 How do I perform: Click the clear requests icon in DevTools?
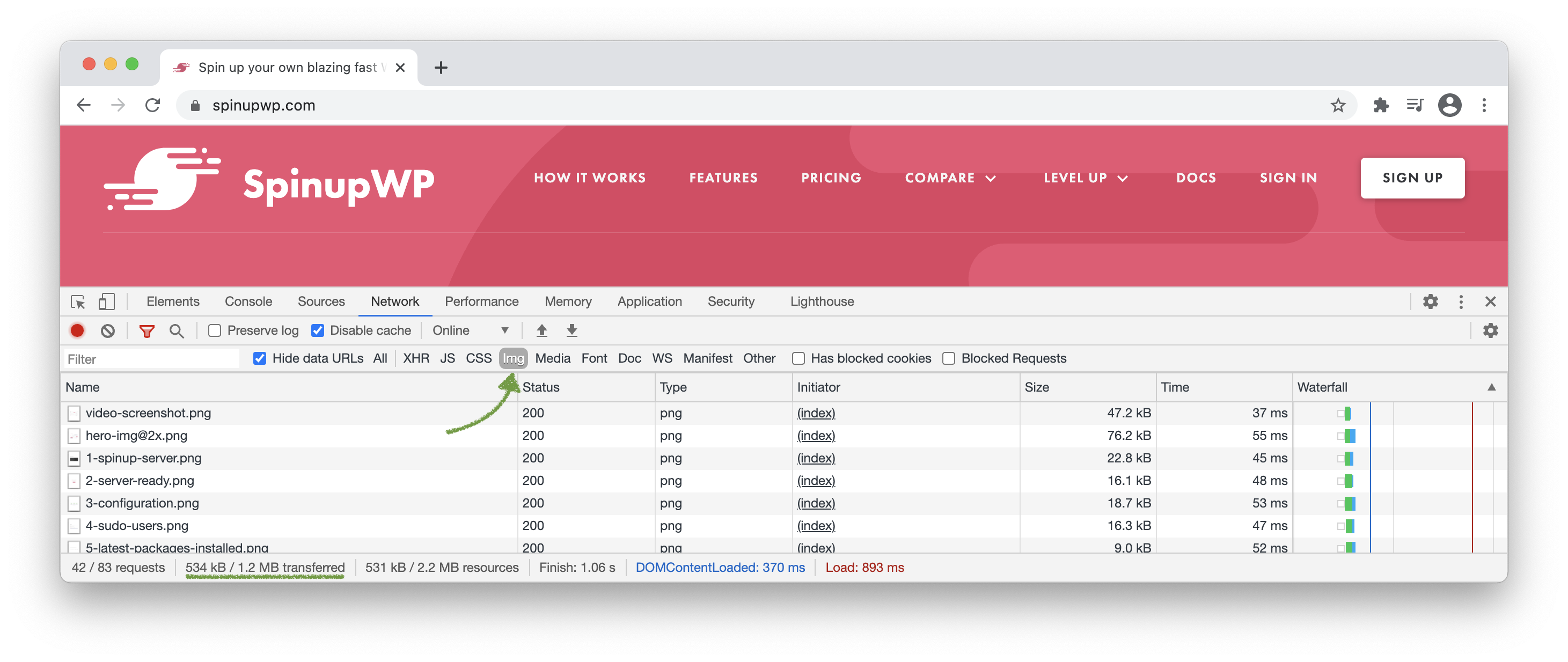[109, 330]
